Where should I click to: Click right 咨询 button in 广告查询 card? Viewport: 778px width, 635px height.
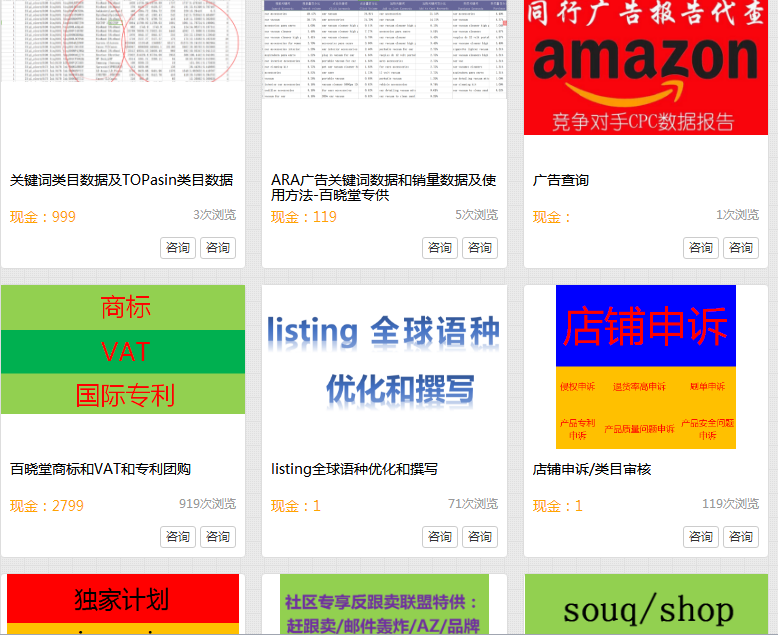coord(741,248)
